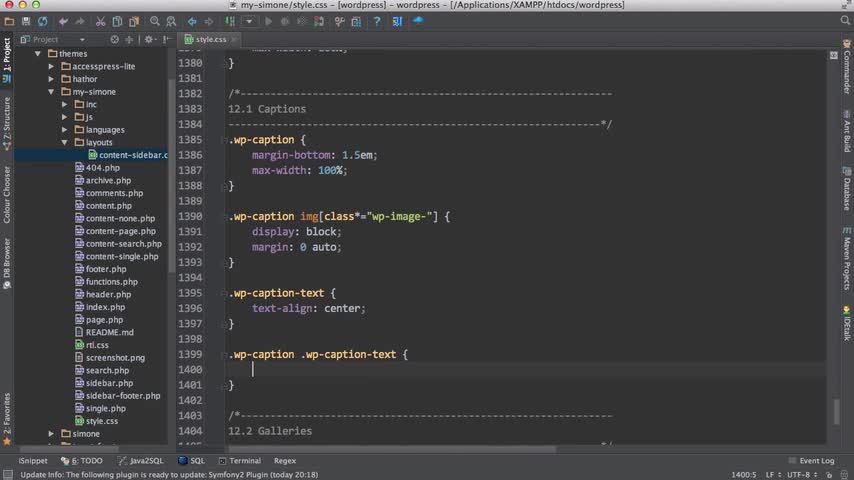Open the Favorites side tab
The width and height of the screenshot is (854, 480).
pos(7,418)
